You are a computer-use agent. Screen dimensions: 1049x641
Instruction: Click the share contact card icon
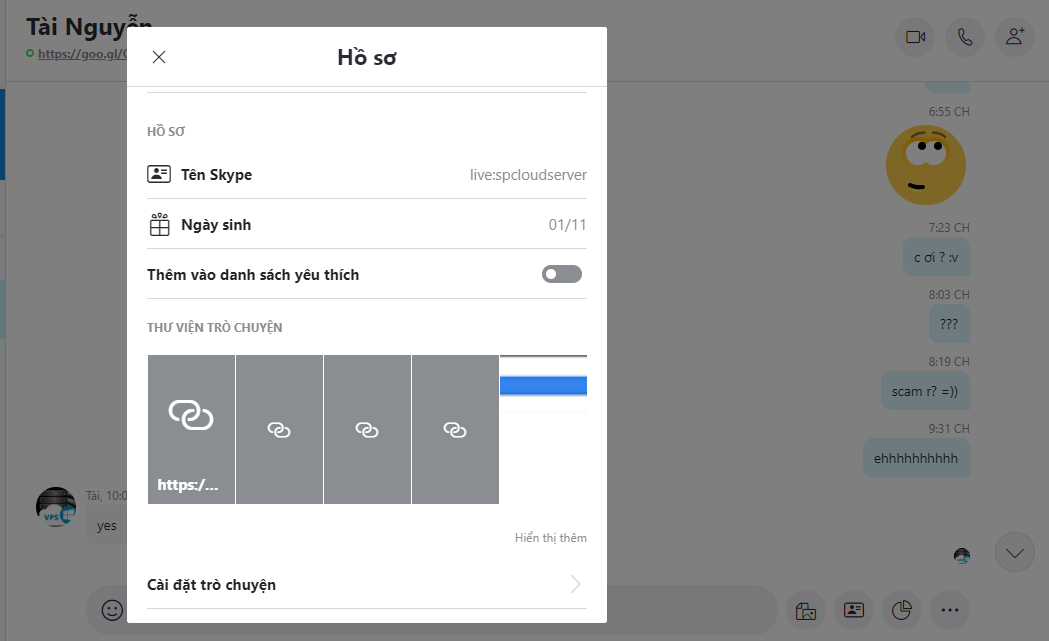coord(853,609)
